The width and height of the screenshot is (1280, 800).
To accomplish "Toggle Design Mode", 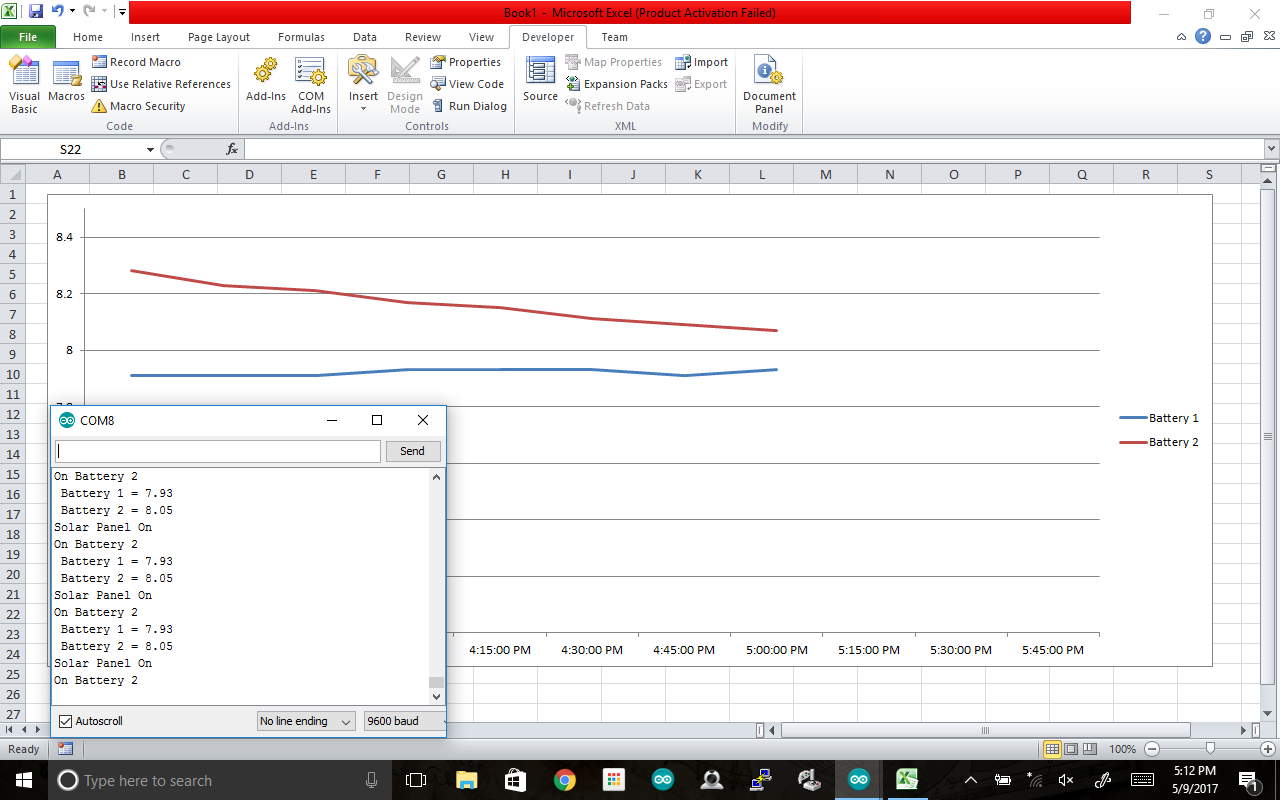I will coord(405,85).
